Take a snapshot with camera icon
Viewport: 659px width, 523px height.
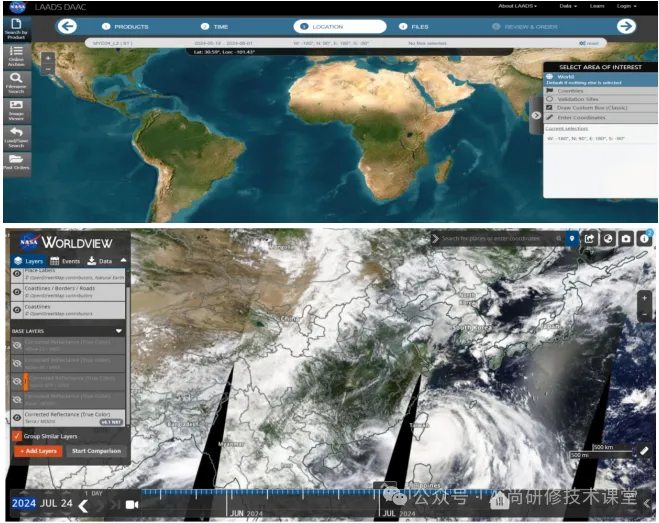tap(626, 239)
